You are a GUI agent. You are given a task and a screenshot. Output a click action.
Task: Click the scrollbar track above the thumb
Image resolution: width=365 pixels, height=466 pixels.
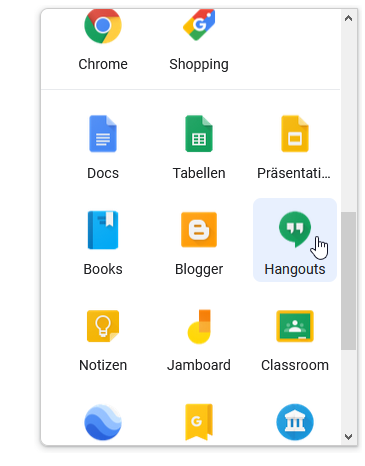point(348,118)
